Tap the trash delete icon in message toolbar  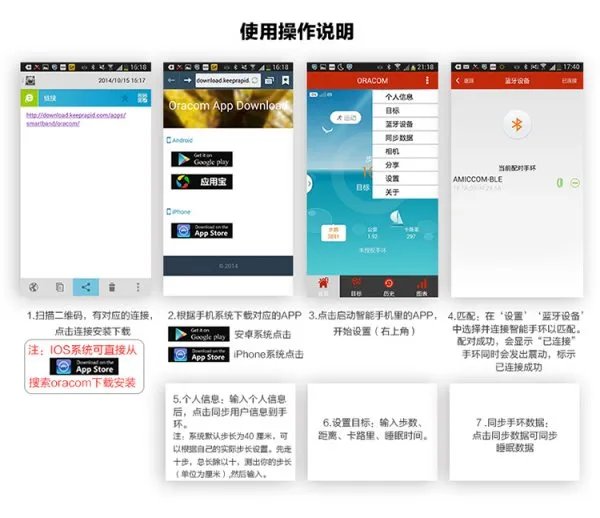click(112, 287)
